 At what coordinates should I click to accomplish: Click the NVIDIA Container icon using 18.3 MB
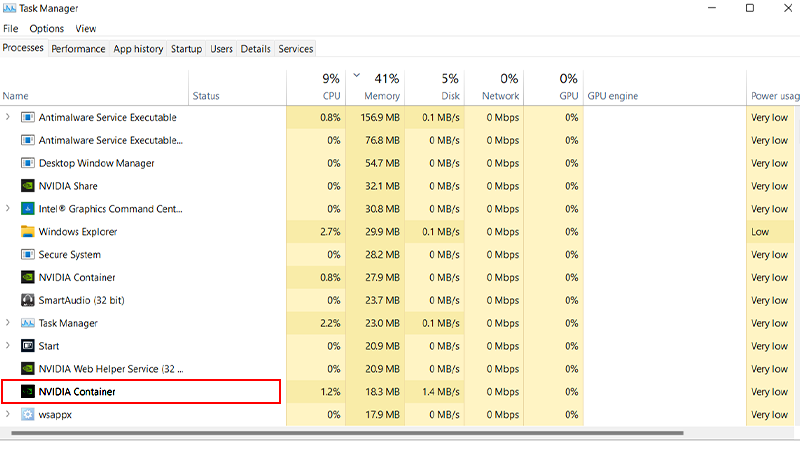[28, 392]
